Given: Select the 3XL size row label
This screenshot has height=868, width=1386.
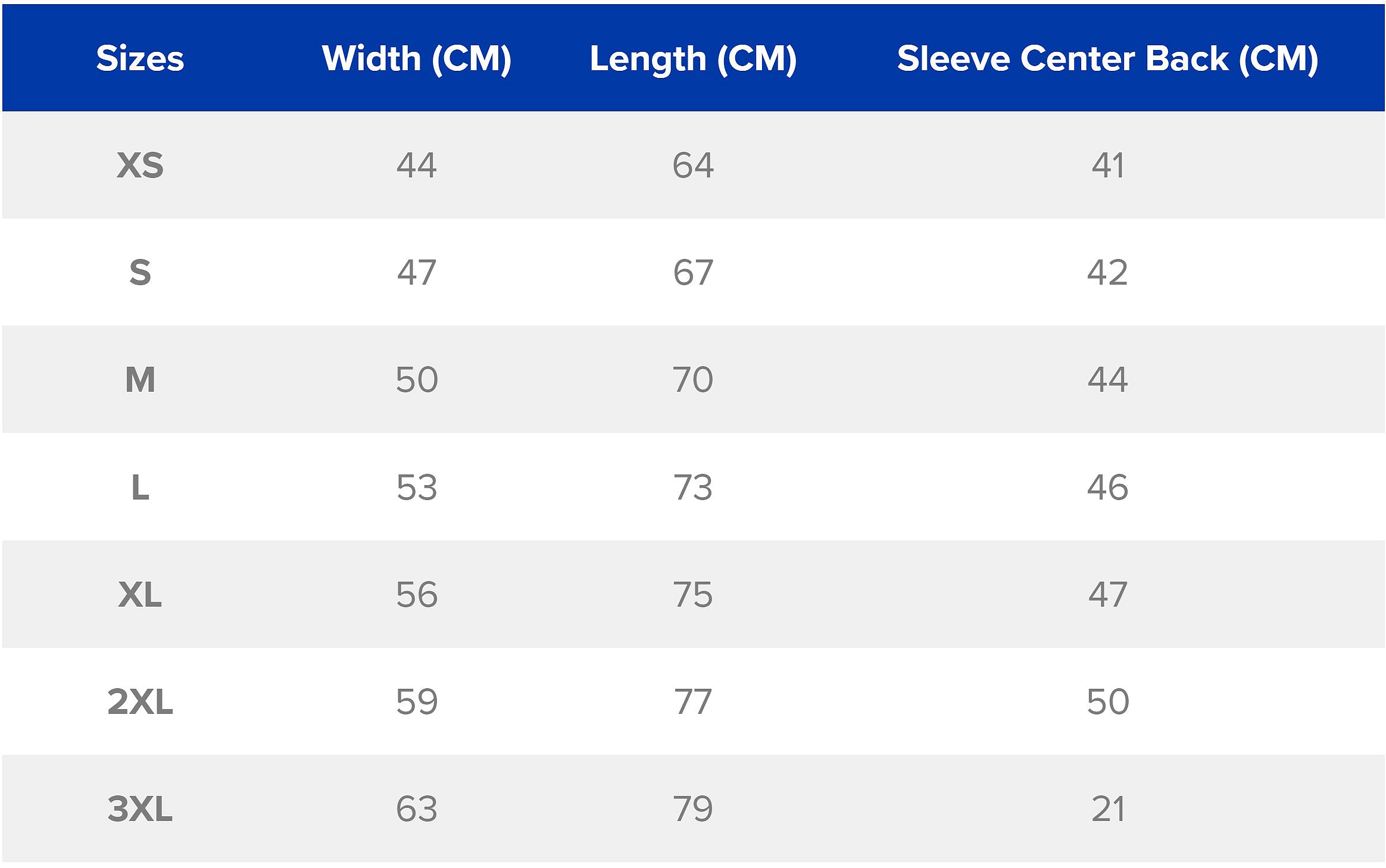Looking at the screenshot, I should tap(140, 808).
